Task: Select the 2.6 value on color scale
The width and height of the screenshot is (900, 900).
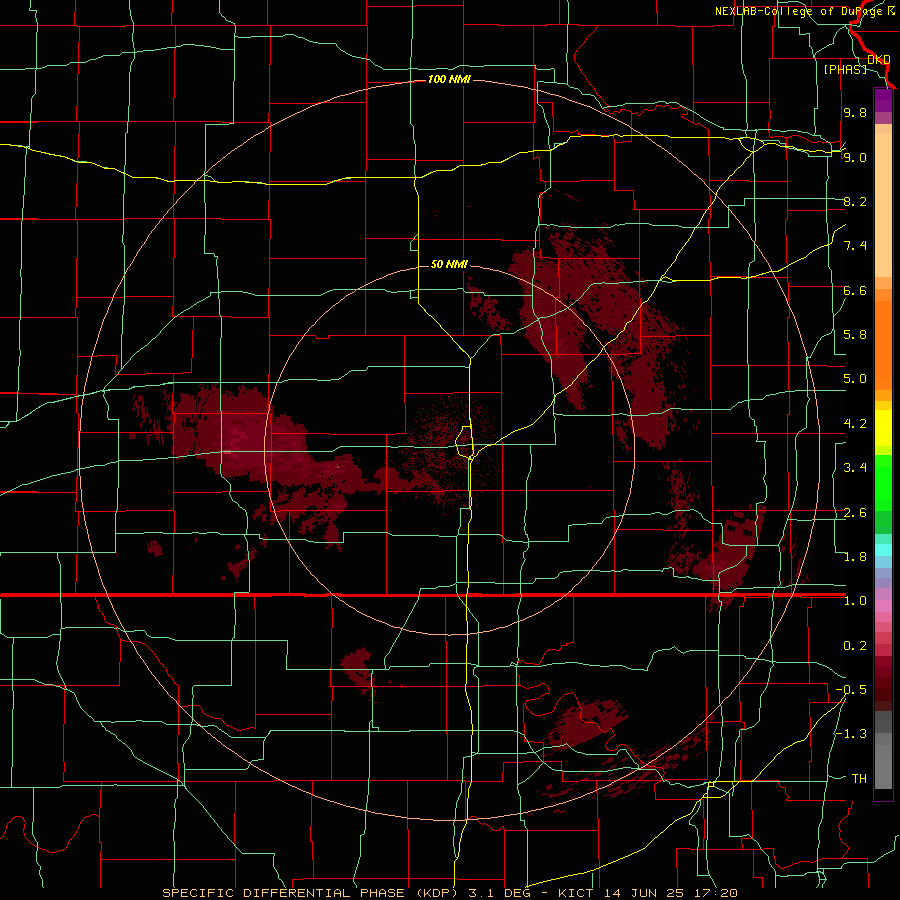Action: coord(855,513)
